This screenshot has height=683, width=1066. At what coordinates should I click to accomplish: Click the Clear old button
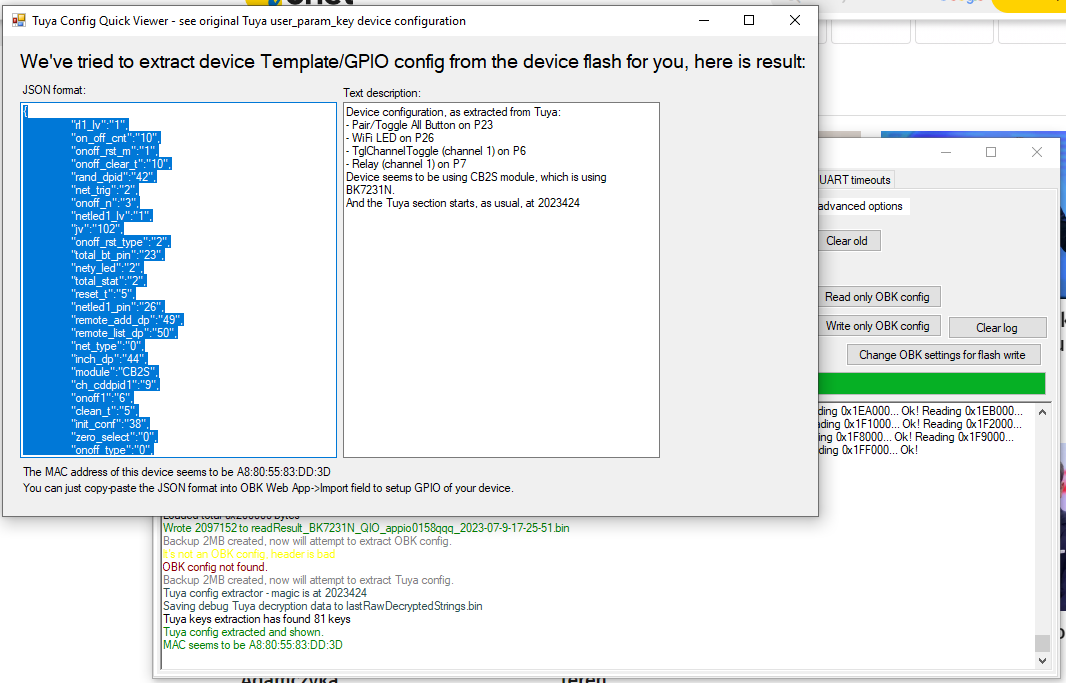[847, 241]
